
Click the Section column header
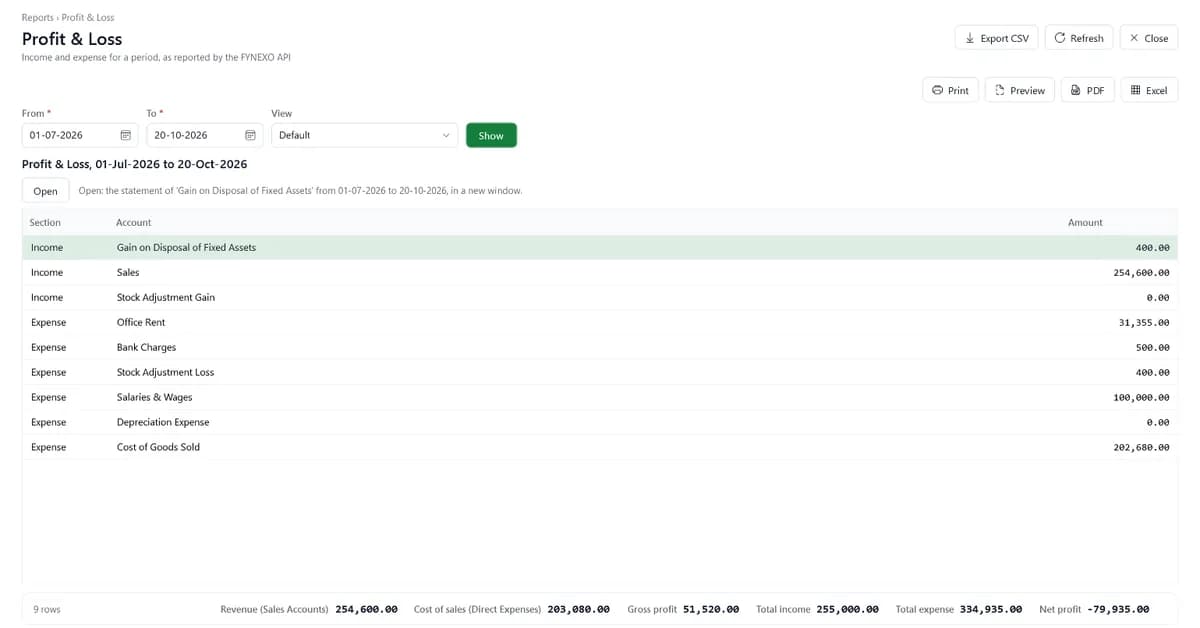click(46, 222)
